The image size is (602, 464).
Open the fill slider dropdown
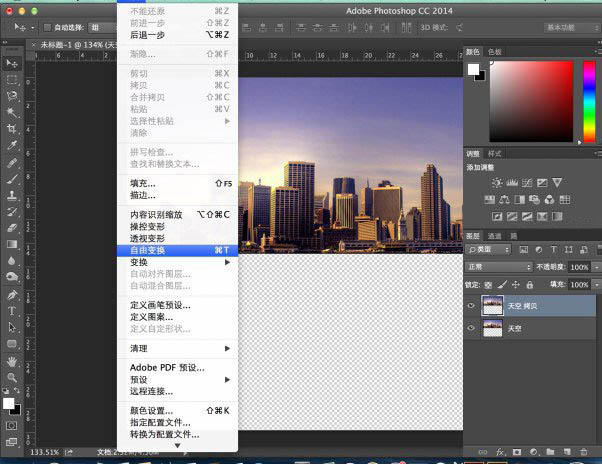tap(596, 285)
